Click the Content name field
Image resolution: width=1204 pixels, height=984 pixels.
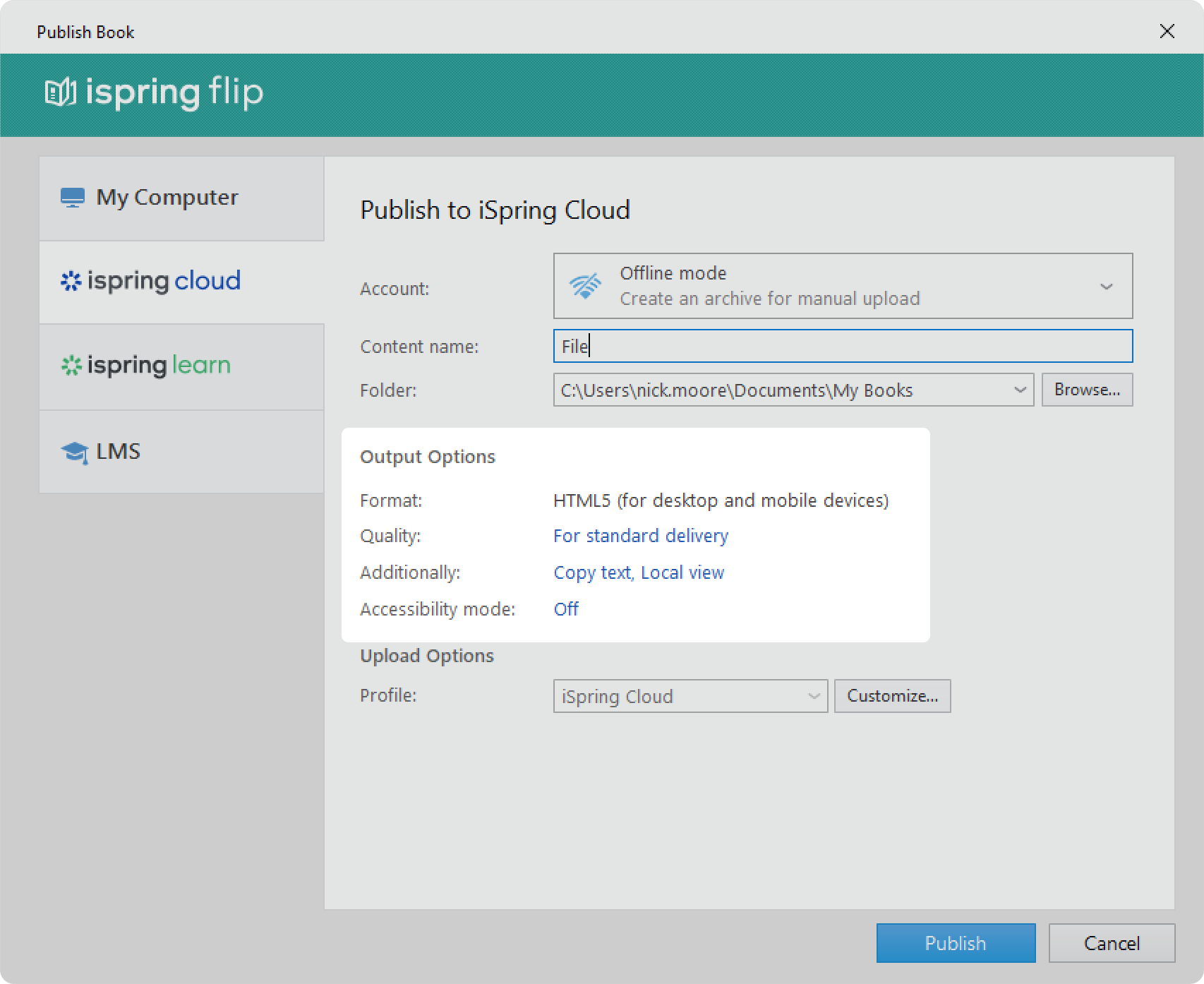(x=843, y=346)
